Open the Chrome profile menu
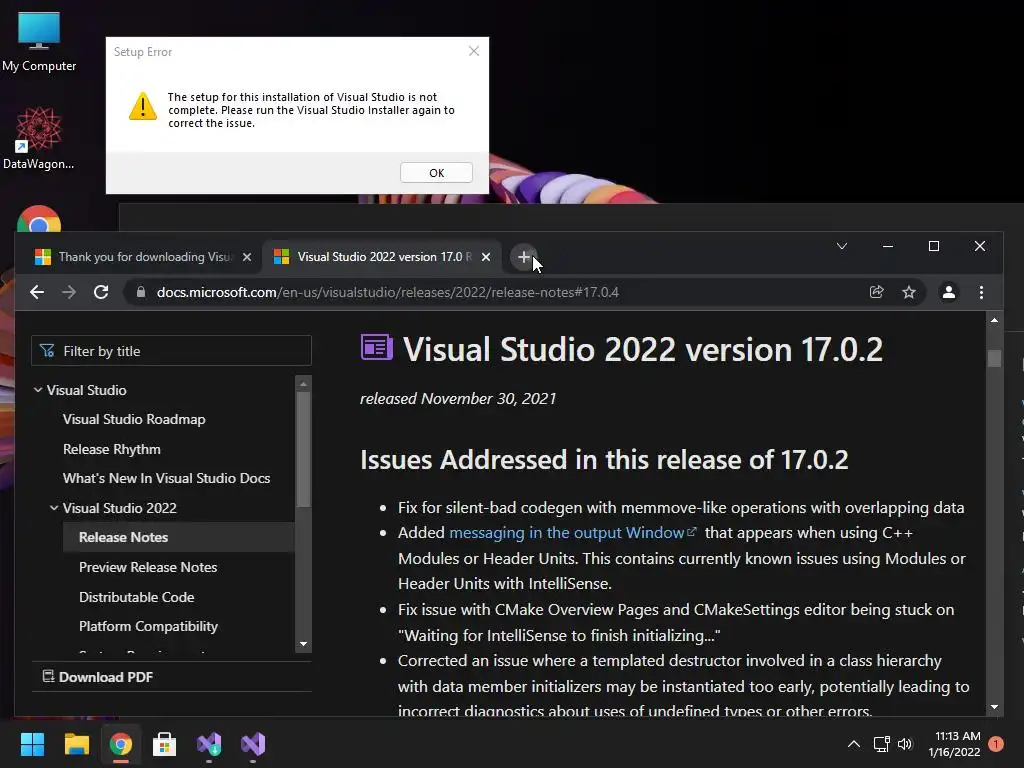 948,292
